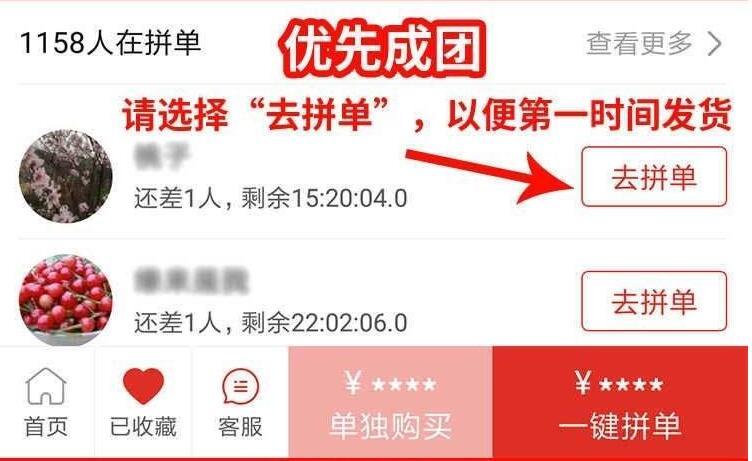Click first blurred username above 15:20:04 timer
Image resolution: width=752 pixels, height=461 pixels.
[x=162, y=156]
